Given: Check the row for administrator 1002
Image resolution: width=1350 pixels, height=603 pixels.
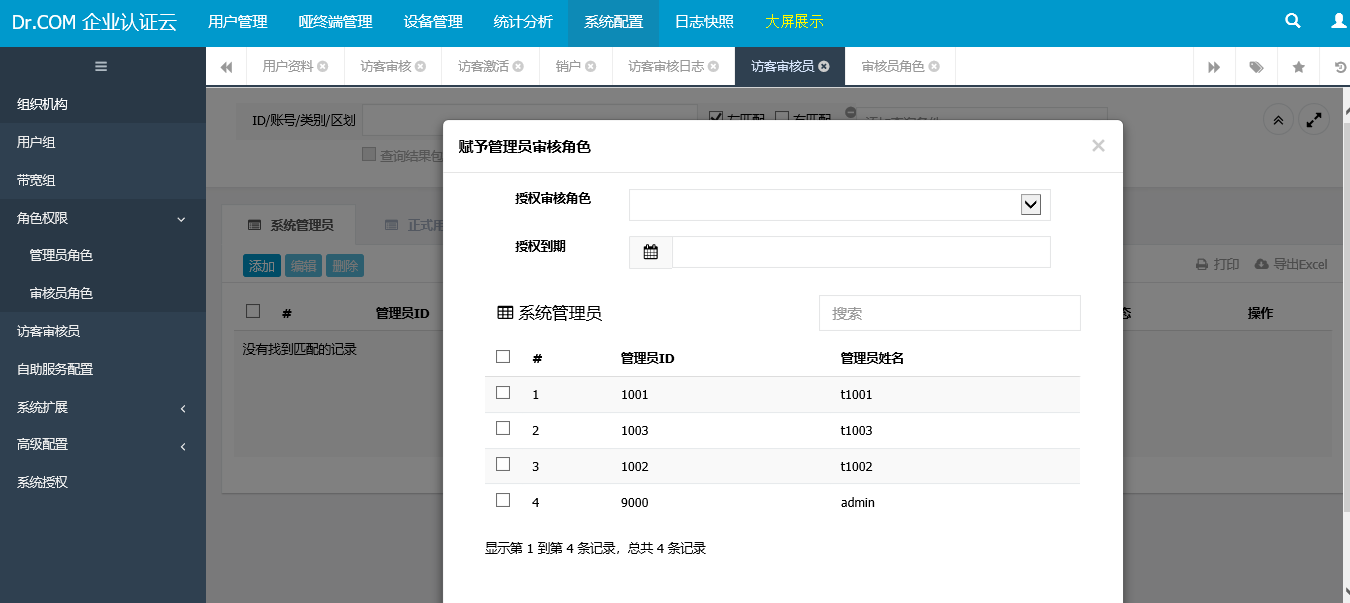Looking at the screenshot, I should pos(503,465).
